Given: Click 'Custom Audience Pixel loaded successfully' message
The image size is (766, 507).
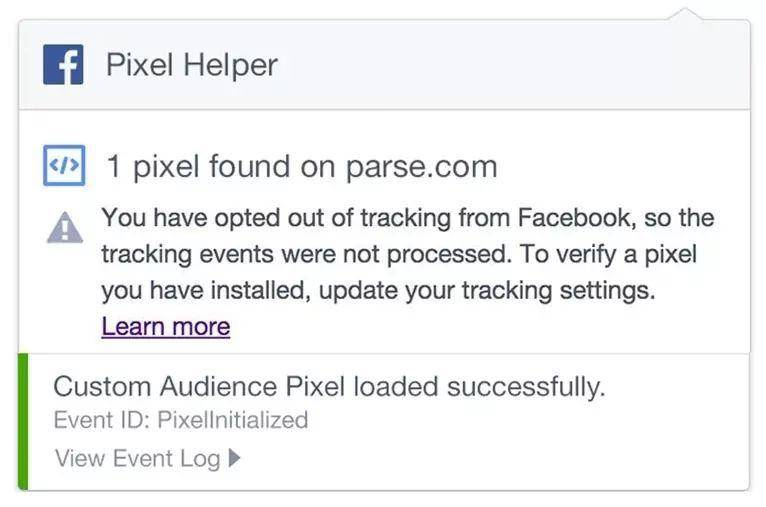Looking at the screenshot, I should tap(329, 386).
